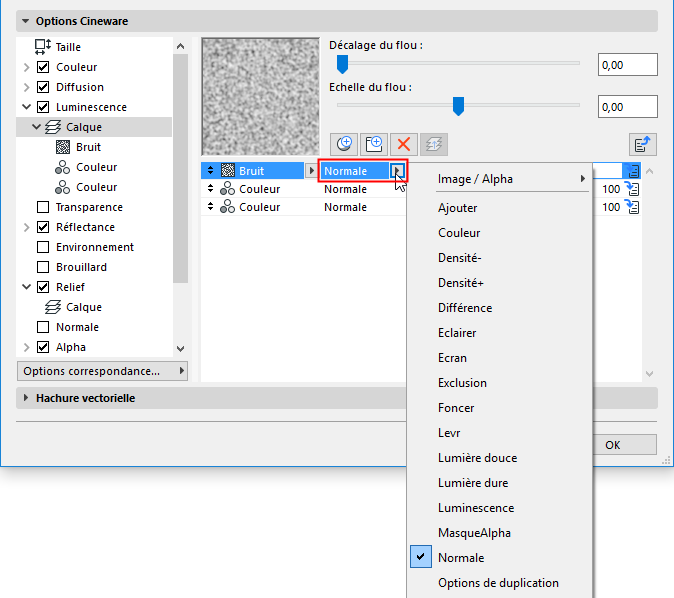Click the channel tree scroll down arrow

[x=181, y=348]
